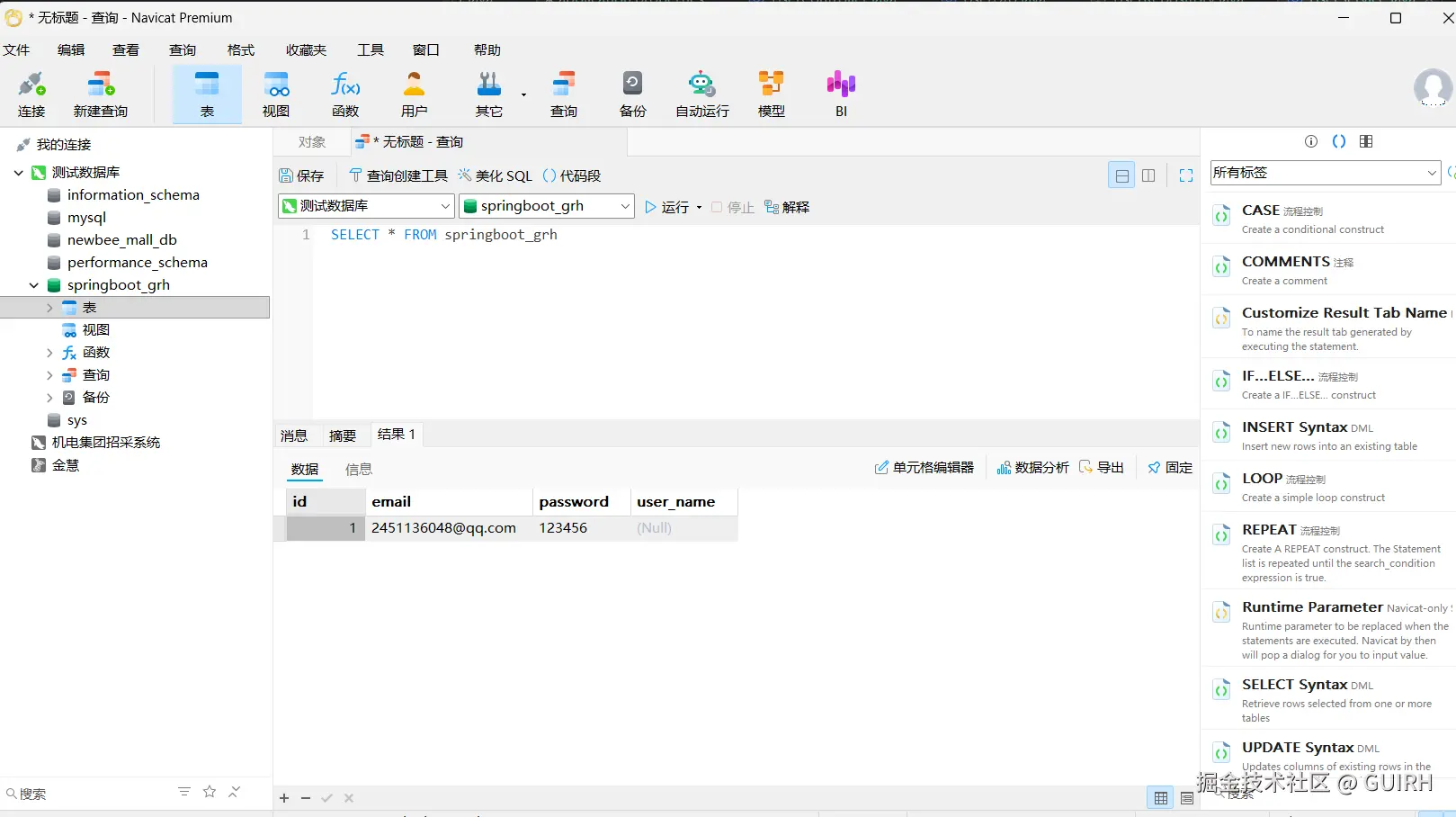1456x817 pixels.
Task: Delete the record with the minus icon
Action: 306,798
